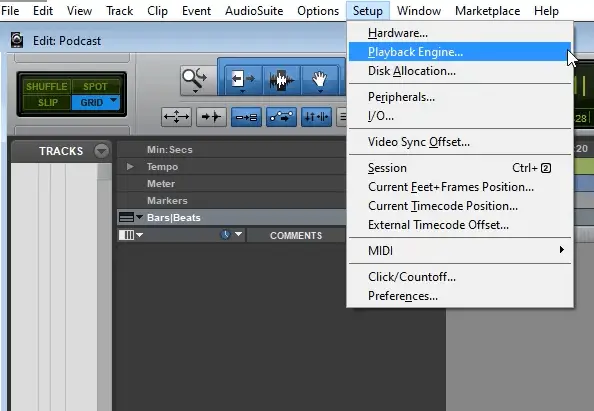
Task: Click the COMMENTS column header
Action: tap(296, 235)
